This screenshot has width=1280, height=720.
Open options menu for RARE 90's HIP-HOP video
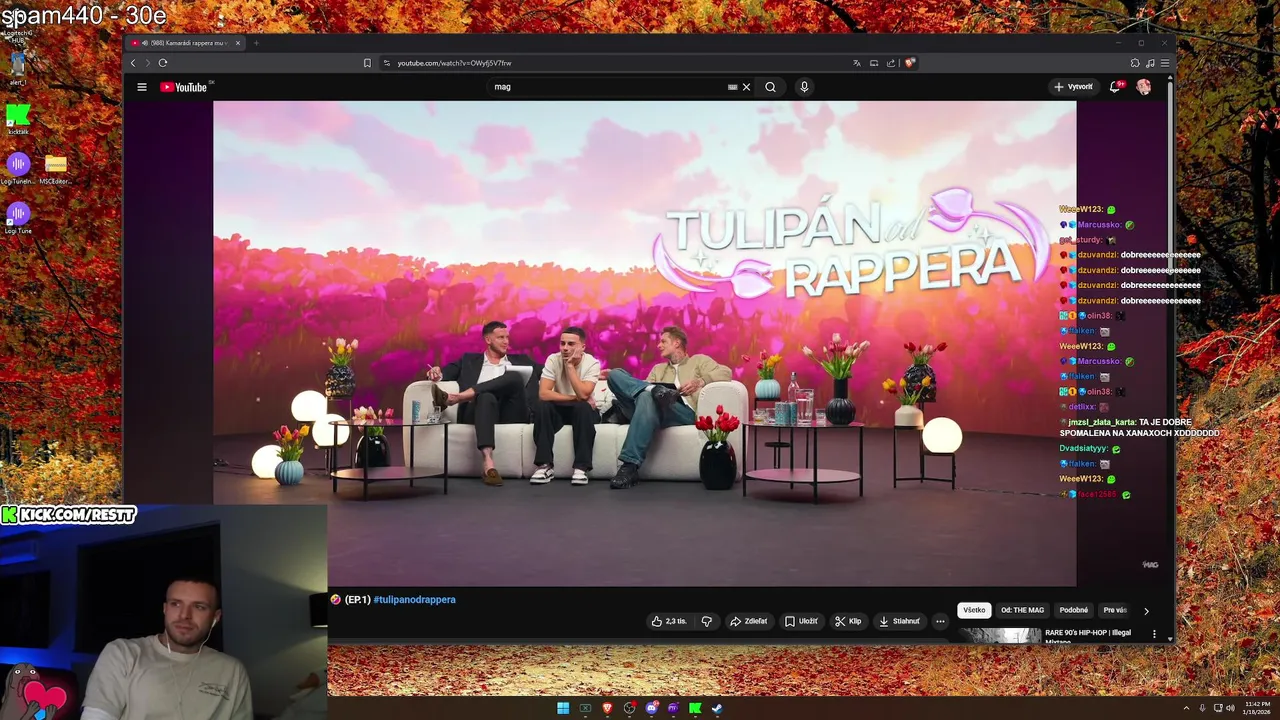(x=1154, y=634)
